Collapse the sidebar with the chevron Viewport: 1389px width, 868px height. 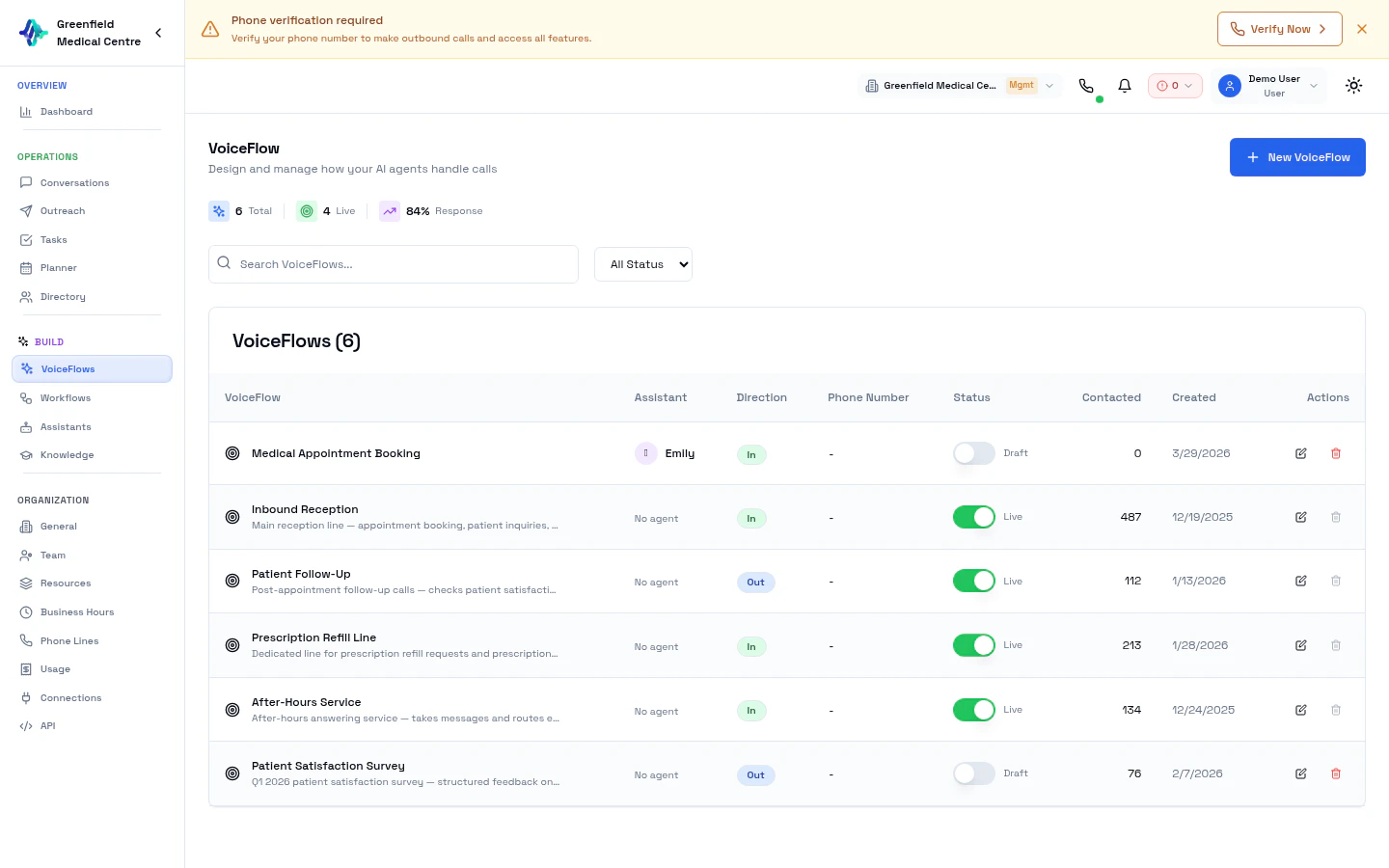[x=158, y=33]
